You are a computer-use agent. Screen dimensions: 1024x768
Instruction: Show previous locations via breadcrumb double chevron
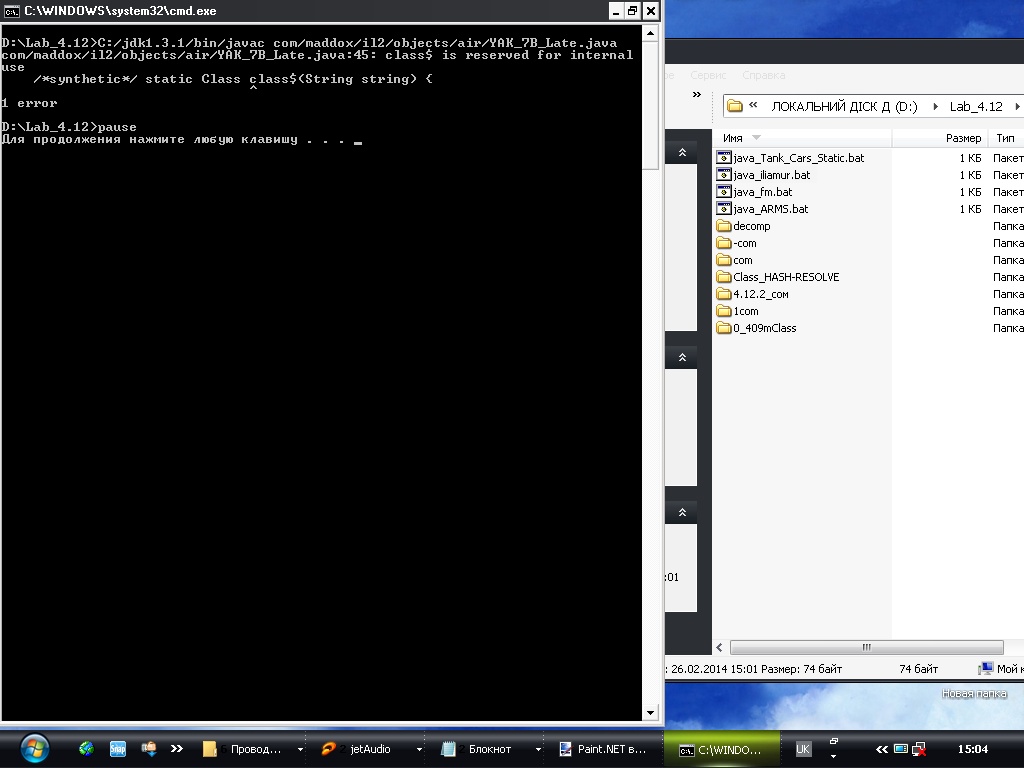tap(753, 105)
